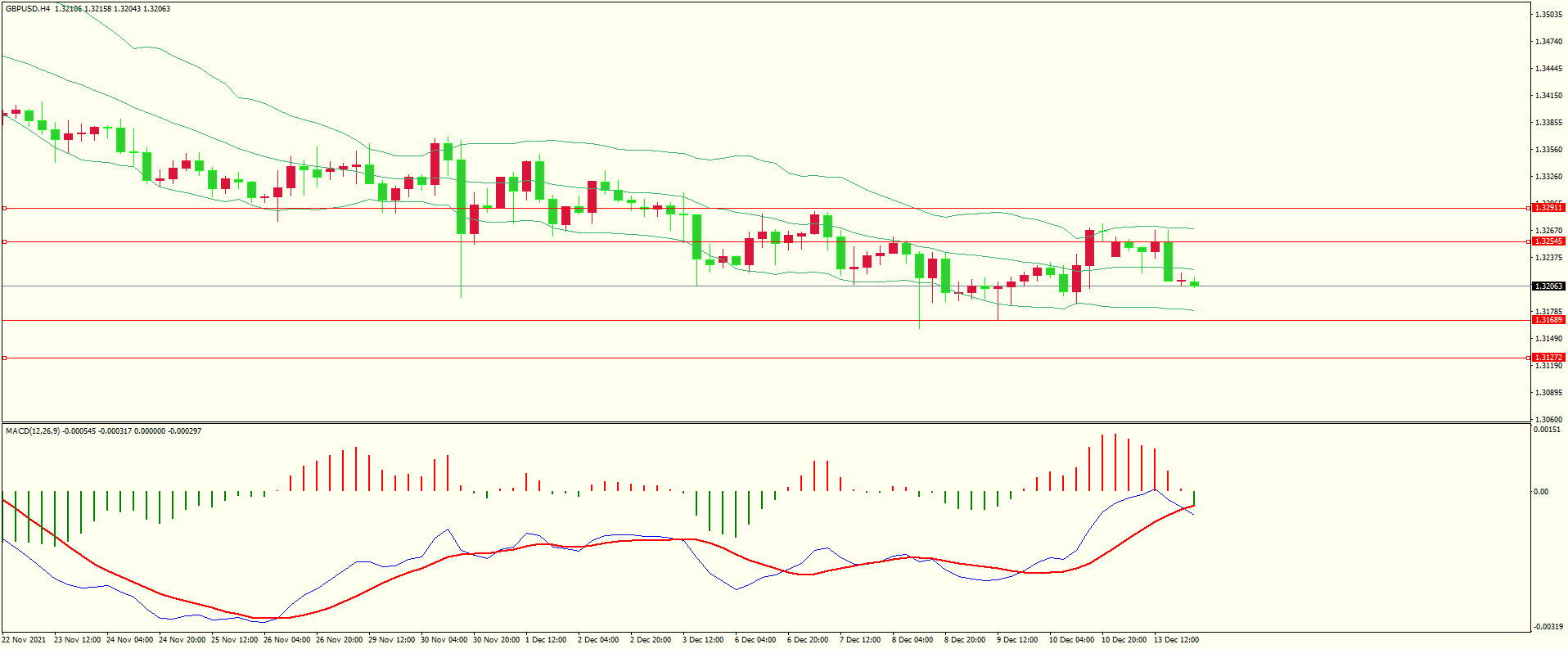1568x649 pixels.
Task: Click the 6 Dec 04:00 time label
Action: [755, 640]
